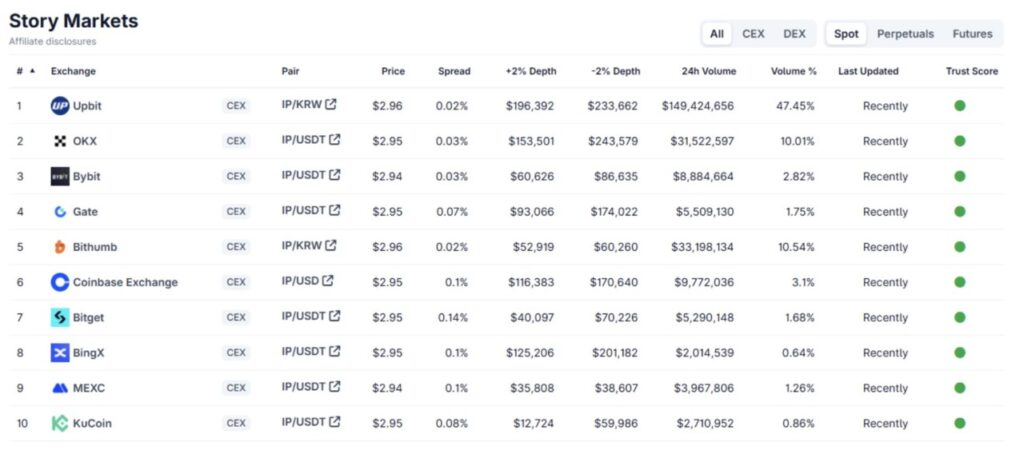Click the Bithumb exchange logo icon

click(x=60, y=247)
